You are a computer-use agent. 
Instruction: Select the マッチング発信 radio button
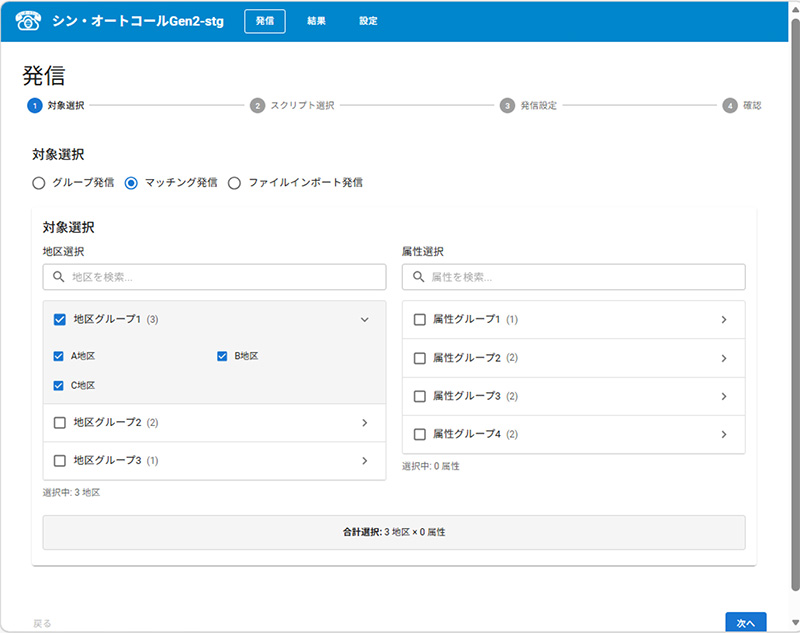[x=131, y=183]
